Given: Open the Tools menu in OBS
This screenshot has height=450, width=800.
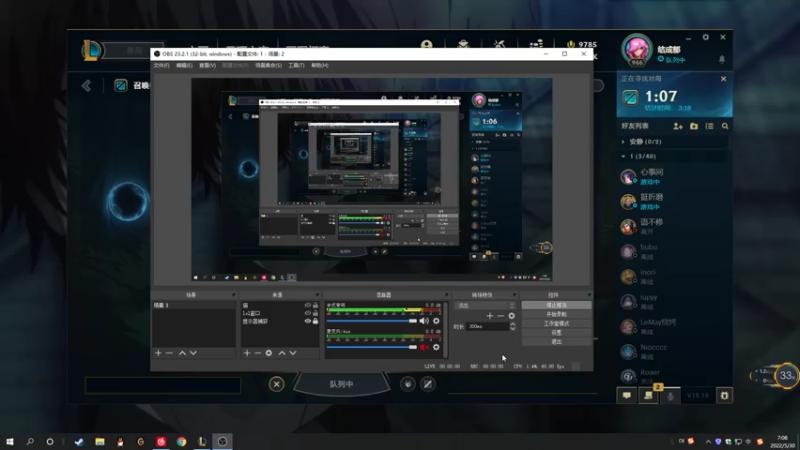Looking at the screenshot, I should 296,65.
